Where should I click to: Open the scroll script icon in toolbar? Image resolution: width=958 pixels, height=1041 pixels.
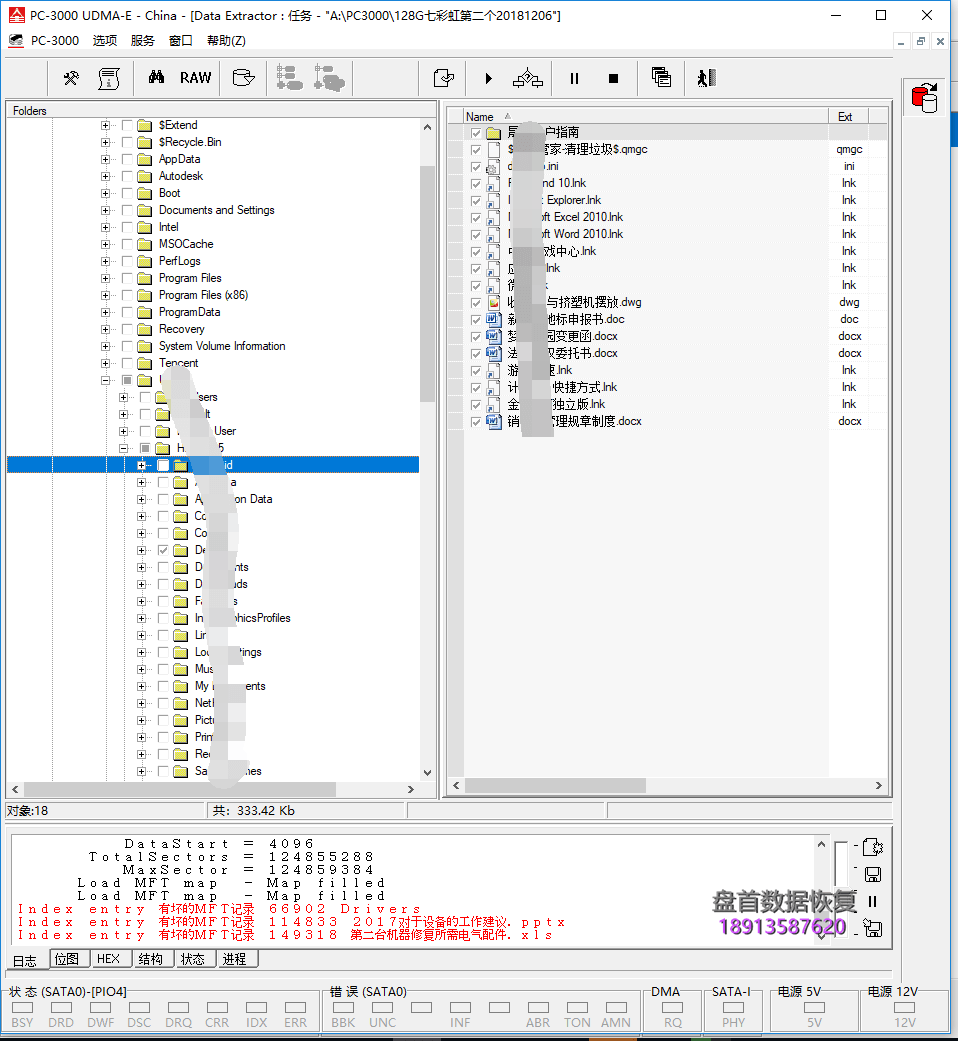pyautogui.click(x=109, y=78)
